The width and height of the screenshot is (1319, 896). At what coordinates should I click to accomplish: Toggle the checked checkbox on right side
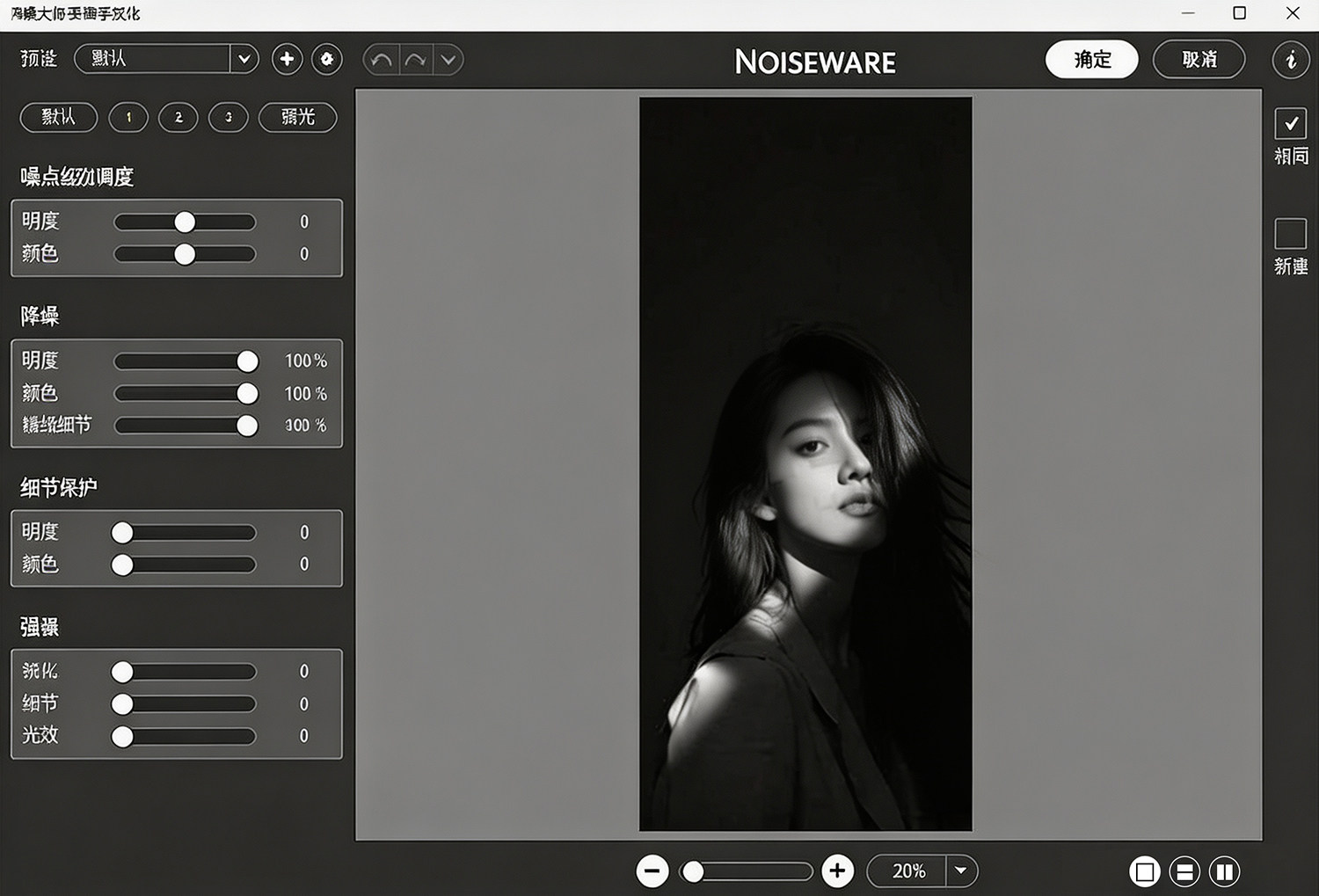(1291, 124)
